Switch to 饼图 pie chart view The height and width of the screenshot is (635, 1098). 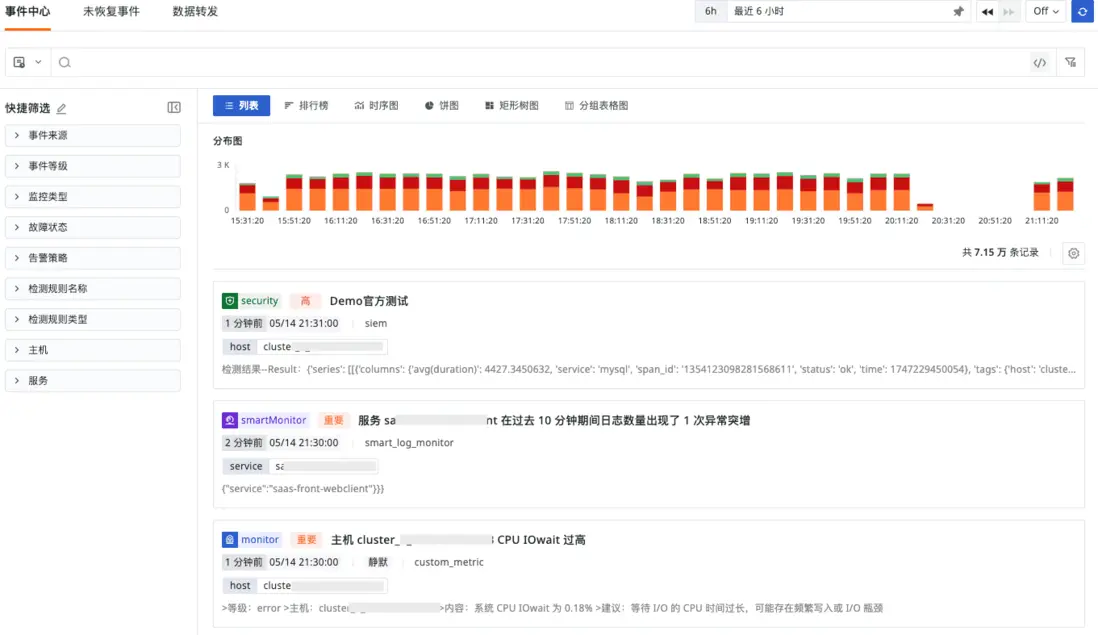point(442,104)
